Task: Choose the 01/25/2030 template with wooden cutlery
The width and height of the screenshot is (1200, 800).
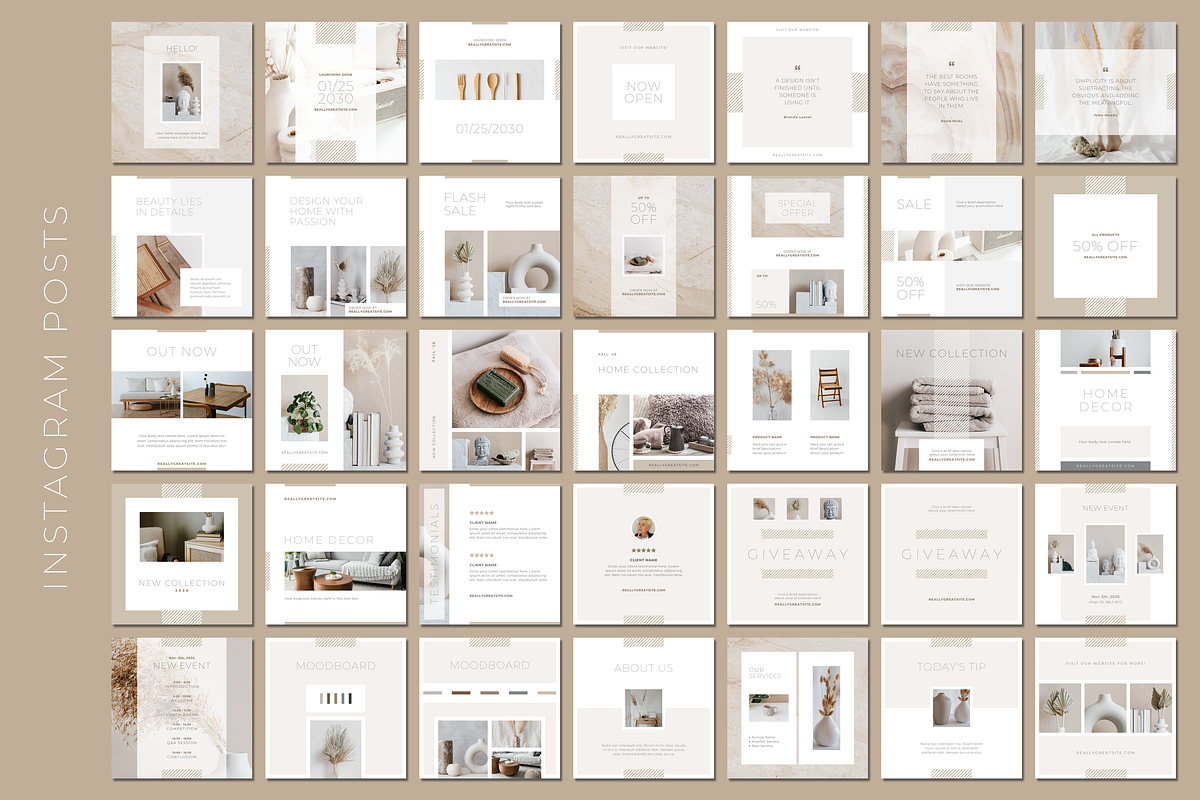Action: [490, 92]
